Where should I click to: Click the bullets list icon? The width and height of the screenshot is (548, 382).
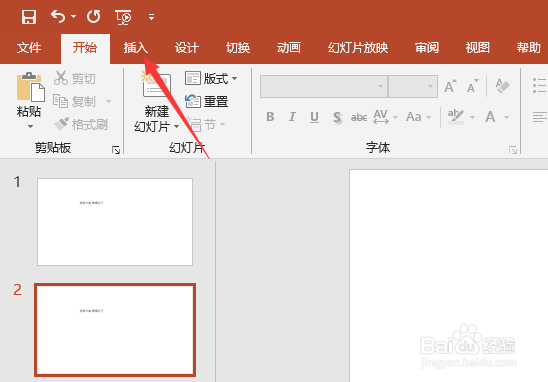click(540, 86)
